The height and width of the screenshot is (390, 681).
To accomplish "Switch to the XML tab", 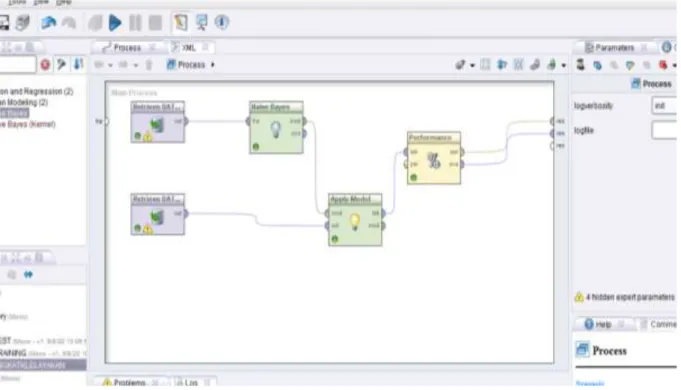I will click(x=188, y=48).
